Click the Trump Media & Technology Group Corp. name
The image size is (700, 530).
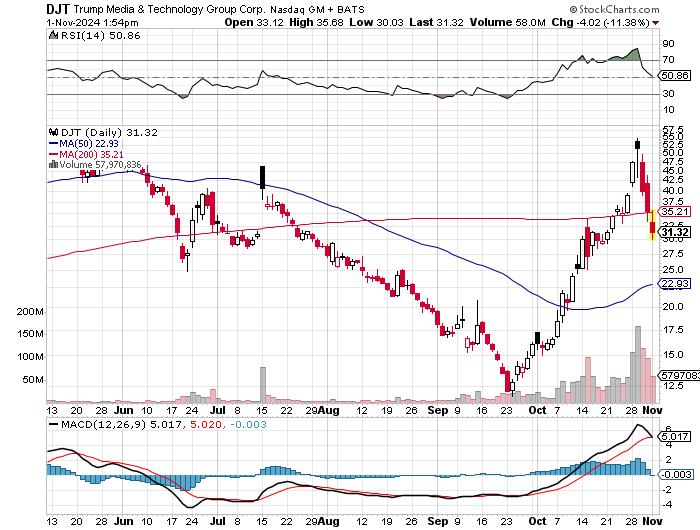point(170,9)
